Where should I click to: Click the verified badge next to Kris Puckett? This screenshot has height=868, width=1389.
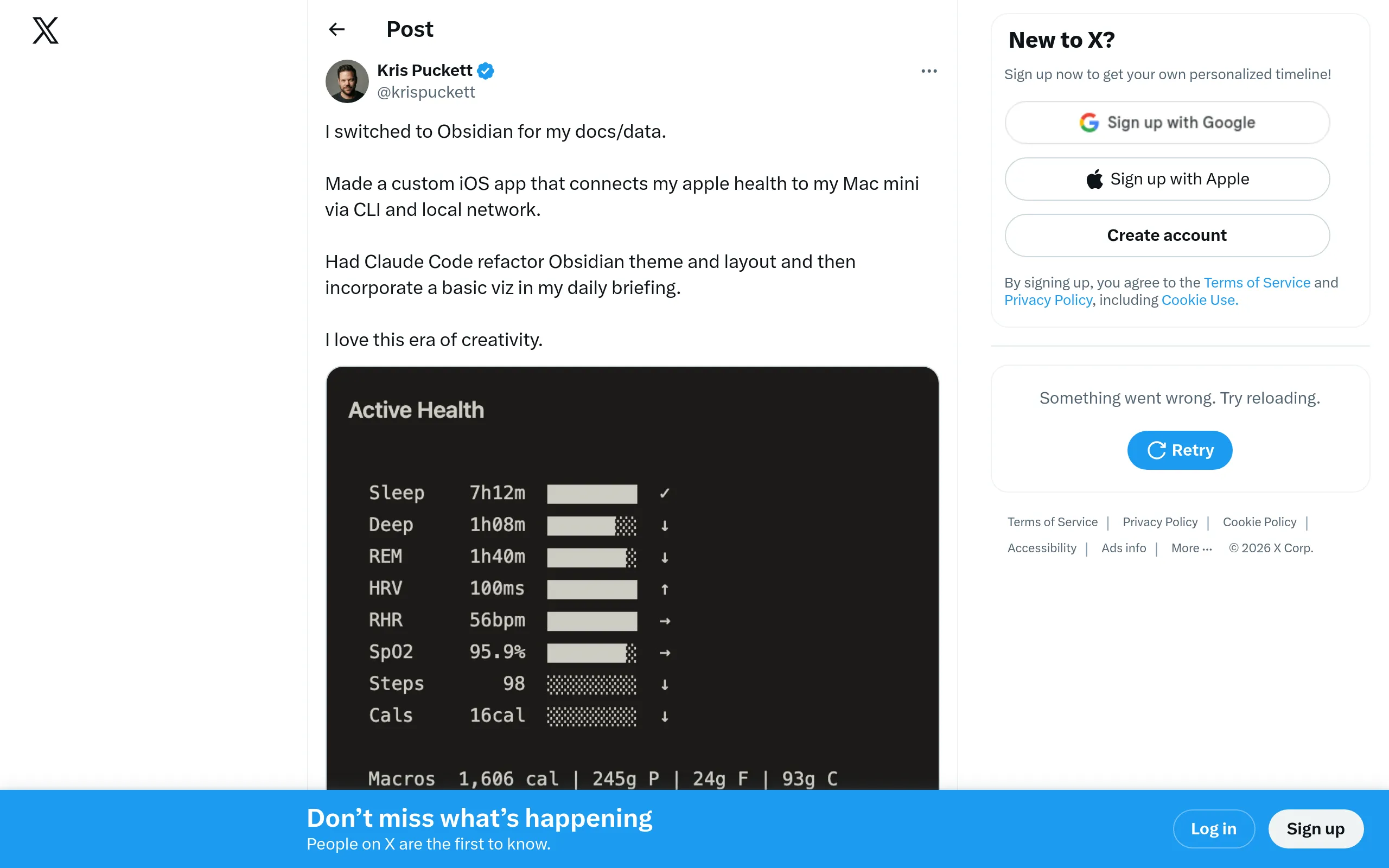coord(485,70)
